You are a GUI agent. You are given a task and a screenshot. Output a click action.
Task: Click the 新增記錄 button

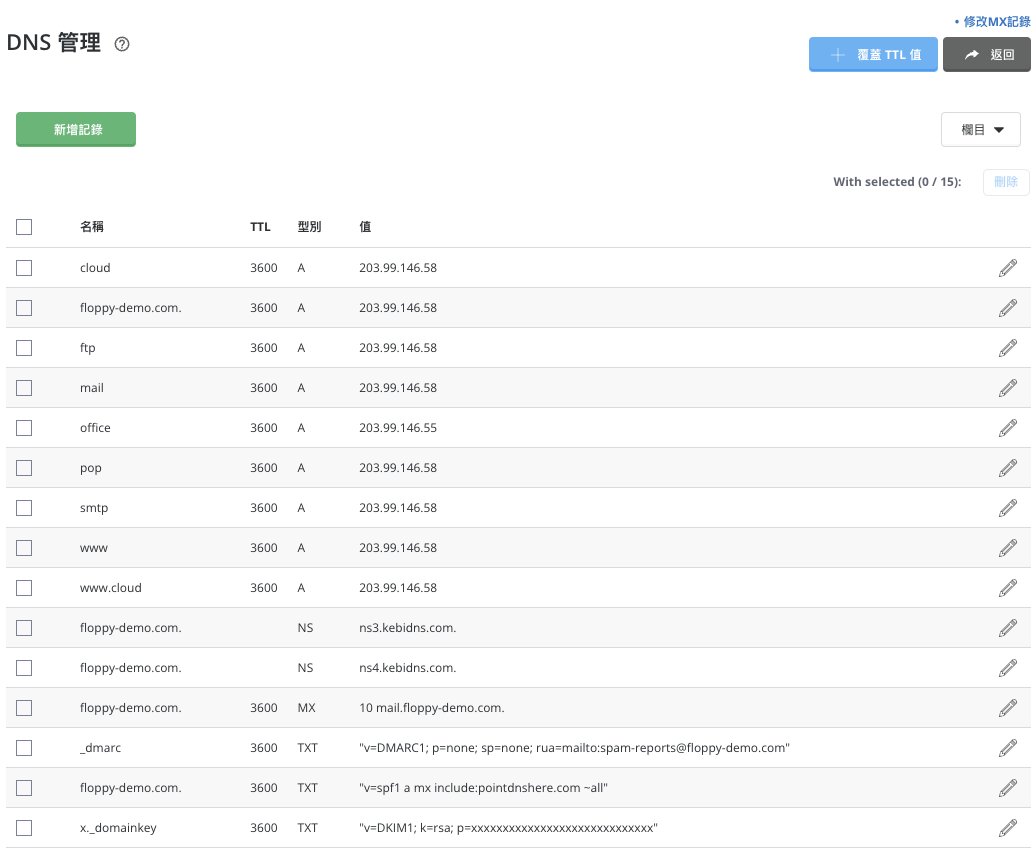76,130
